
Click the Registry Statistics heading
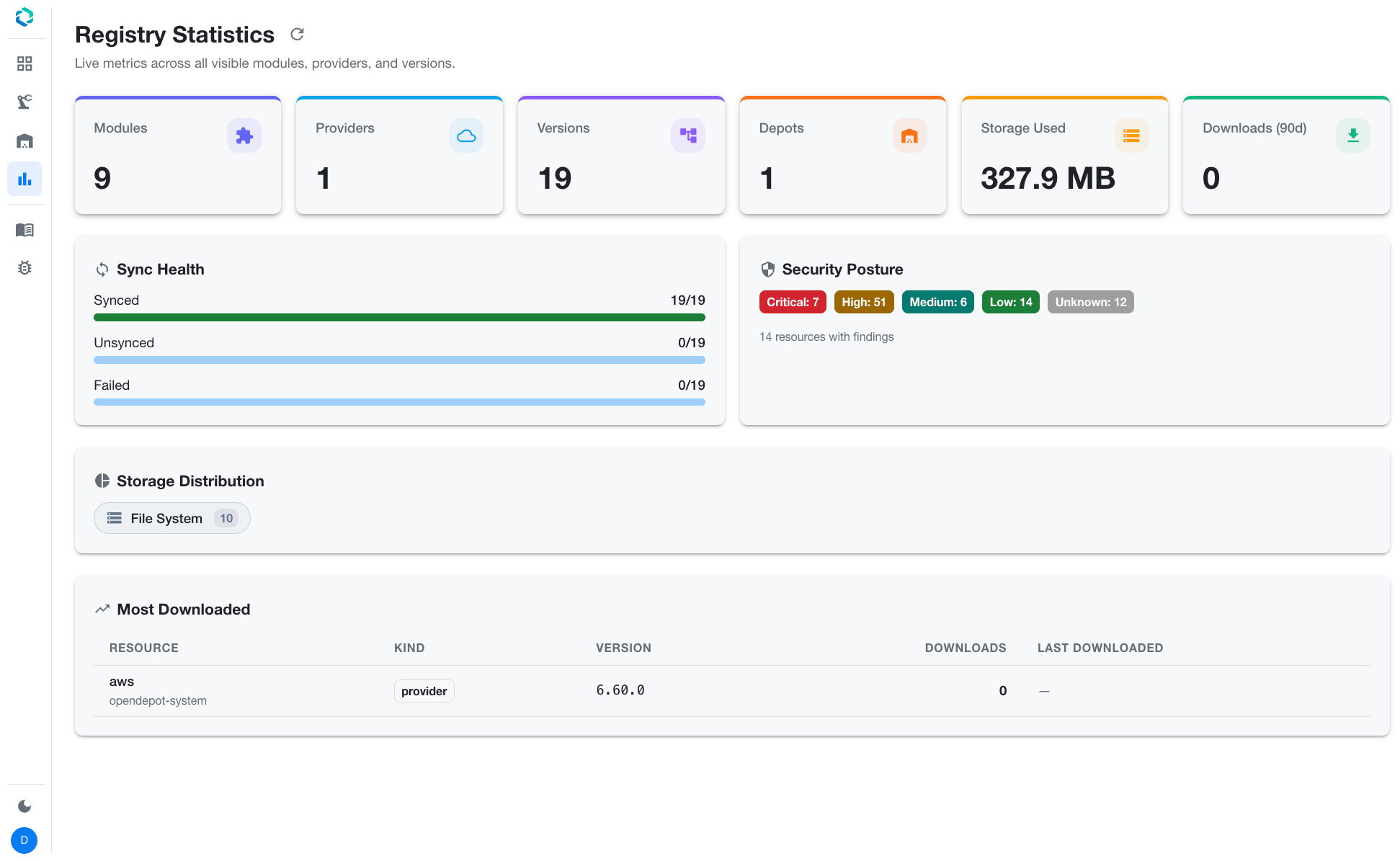click(x=174, y=35)
